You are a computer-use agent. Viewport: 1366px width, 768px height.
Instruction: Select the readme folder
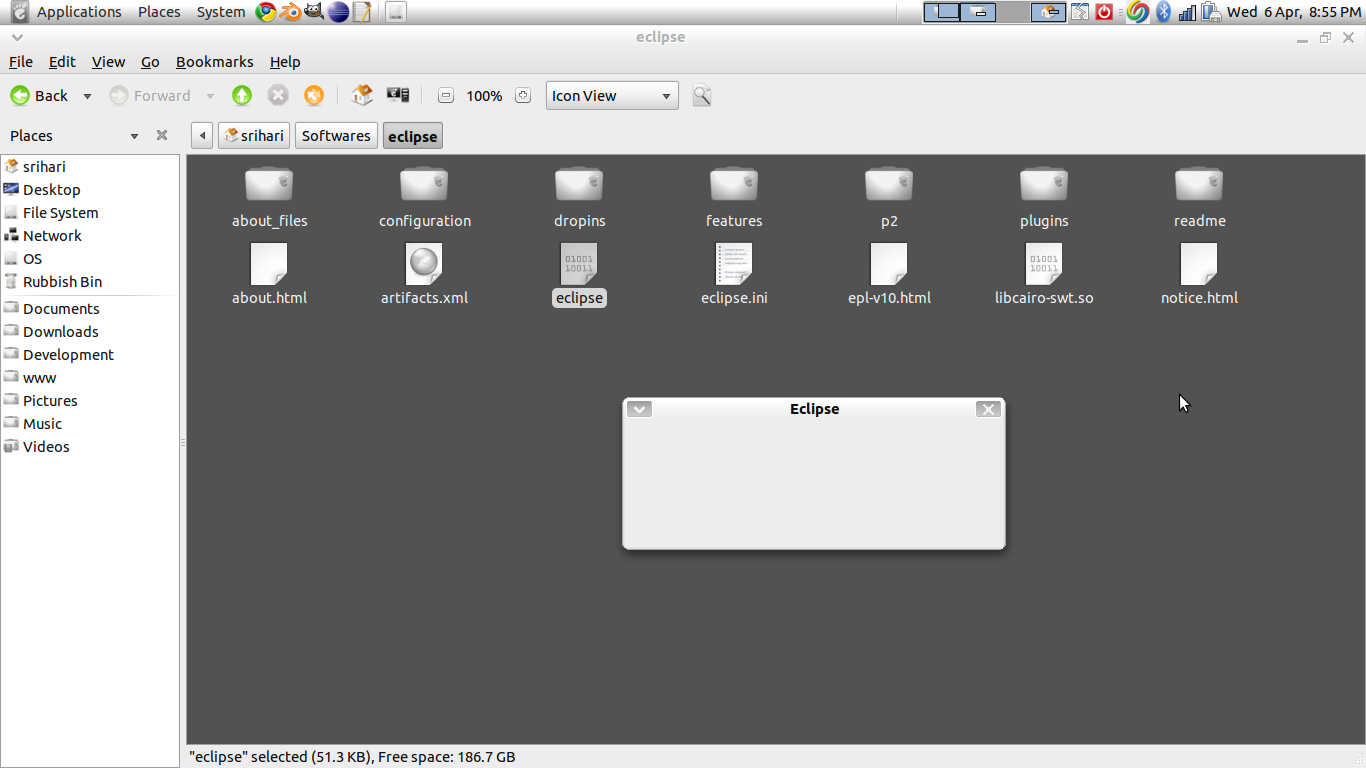pyautogui.click(x=1199, y=197)
